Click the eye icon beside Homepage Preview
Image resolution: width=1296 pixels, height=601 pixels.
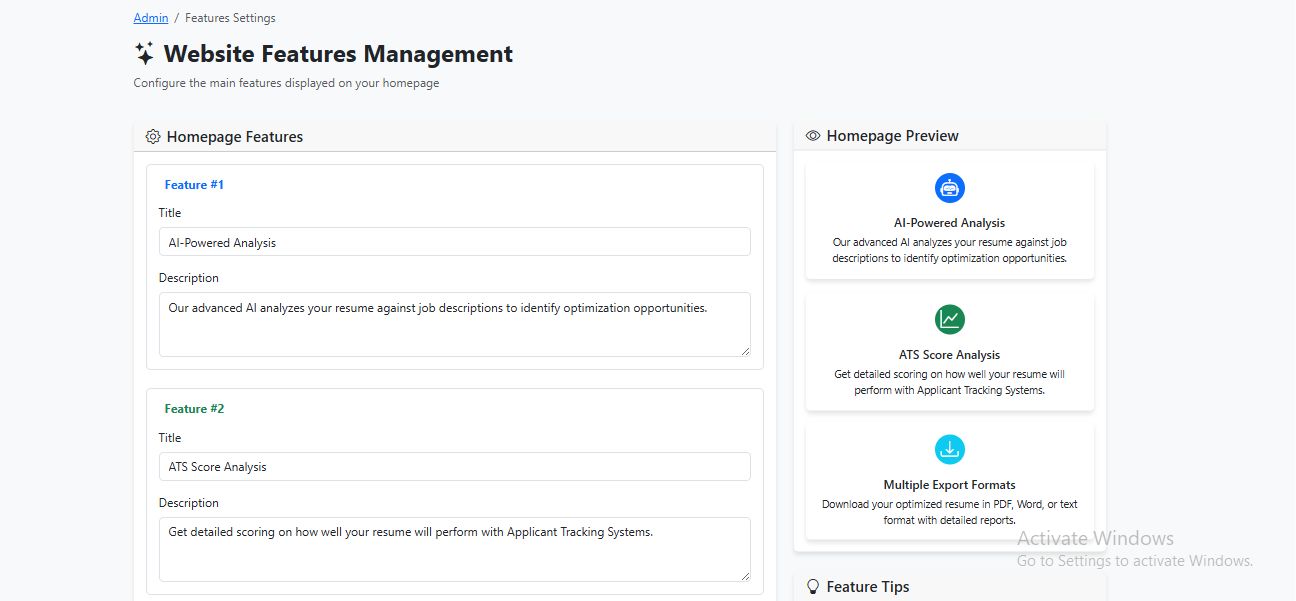click(813, 136)
